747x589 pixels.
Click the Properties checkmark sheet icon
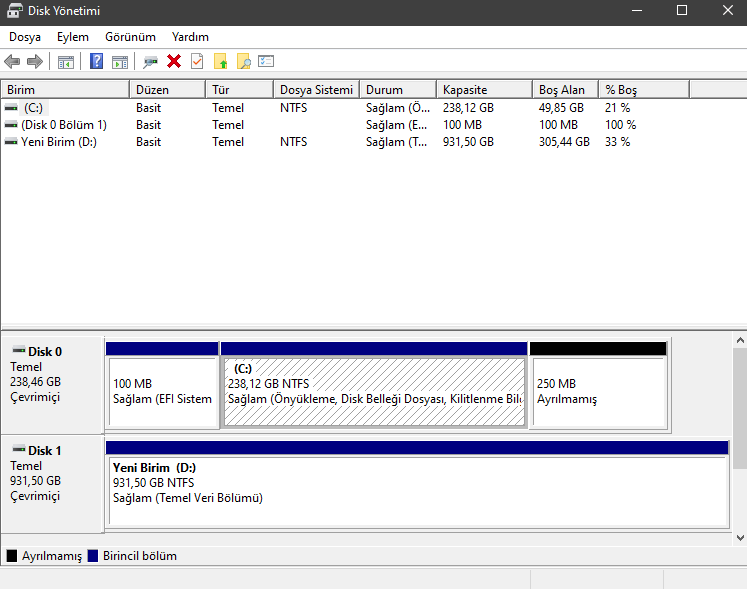[197, 61]
